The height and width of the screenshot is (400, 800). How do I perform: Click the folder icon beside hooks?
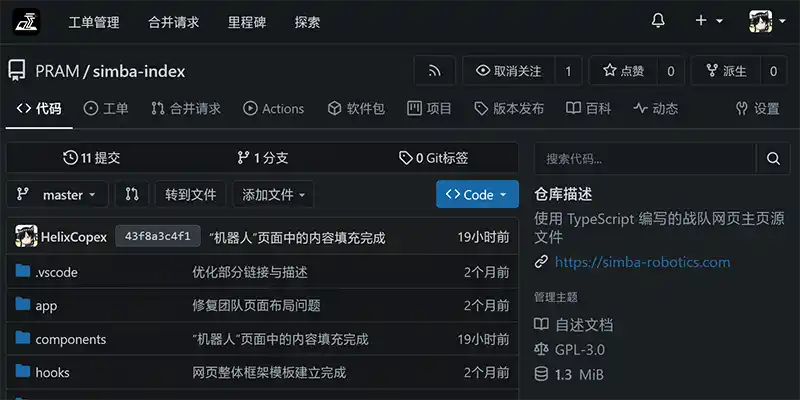tap(22, 371)
